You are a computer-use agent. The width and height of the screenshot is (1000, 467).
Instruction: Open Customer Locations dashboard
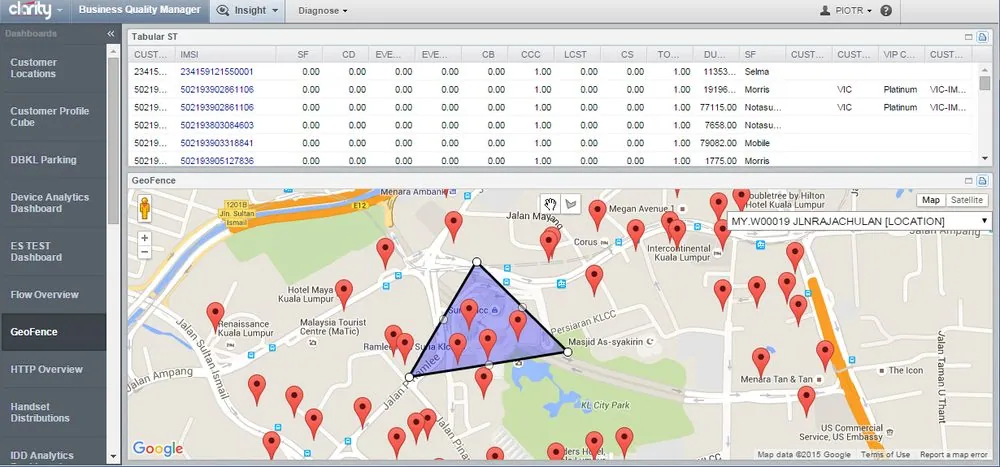pos(54,68)
